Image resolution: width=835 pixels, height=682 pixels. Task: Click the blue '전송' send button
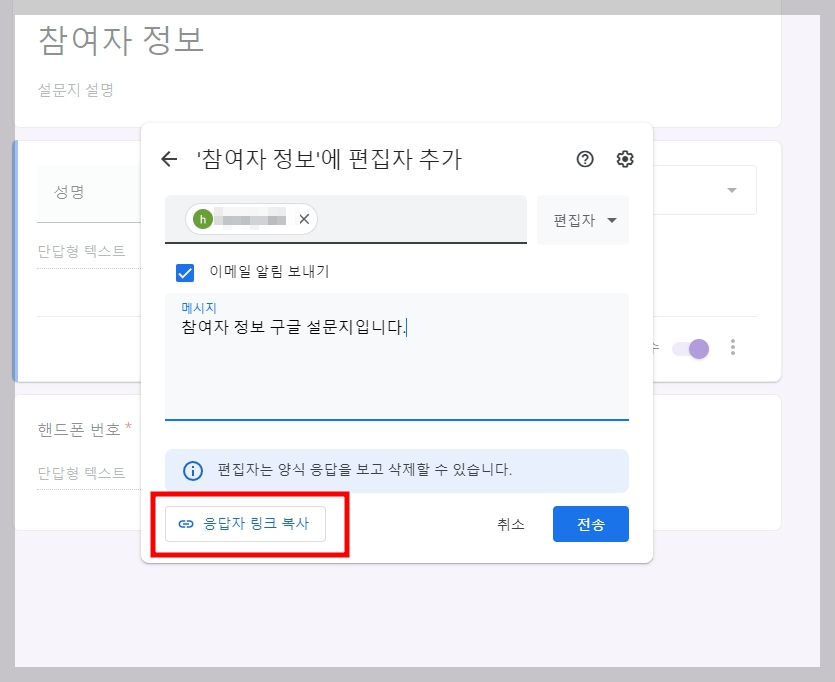590,523
